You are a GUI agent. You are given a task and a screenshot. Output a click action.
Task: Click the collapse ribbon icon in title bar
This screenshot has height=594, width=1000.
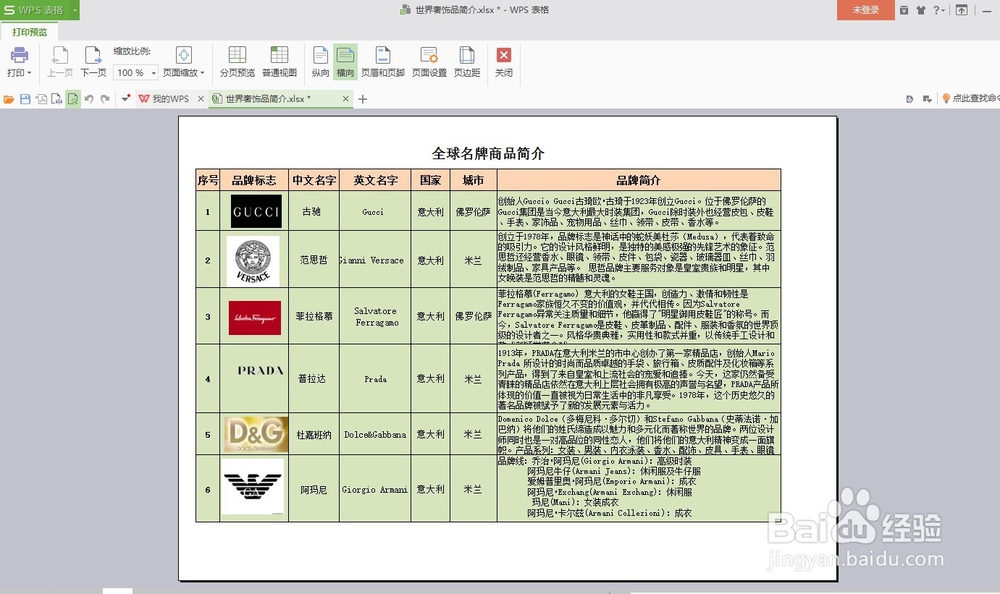coord(961,10)
